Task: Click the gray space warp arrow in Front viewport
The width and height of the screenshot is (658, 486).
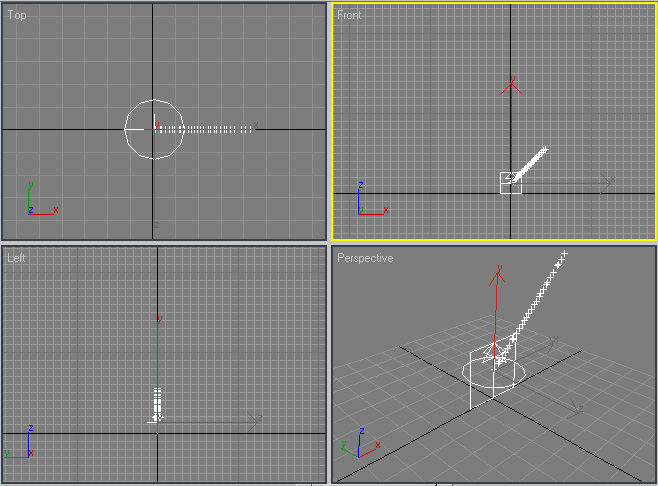Action: point(607,180)
